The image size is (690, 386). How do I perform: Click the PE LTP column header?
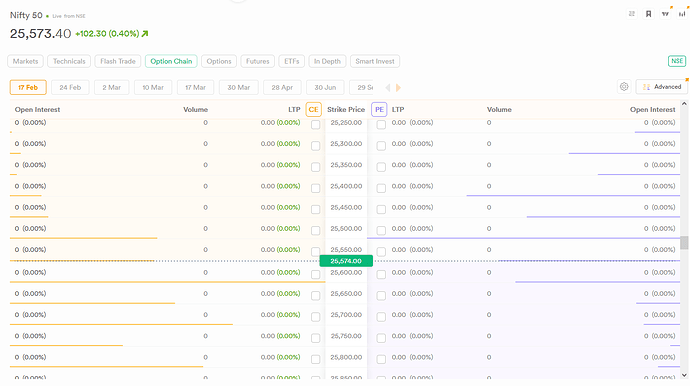(x=398, y=110)
